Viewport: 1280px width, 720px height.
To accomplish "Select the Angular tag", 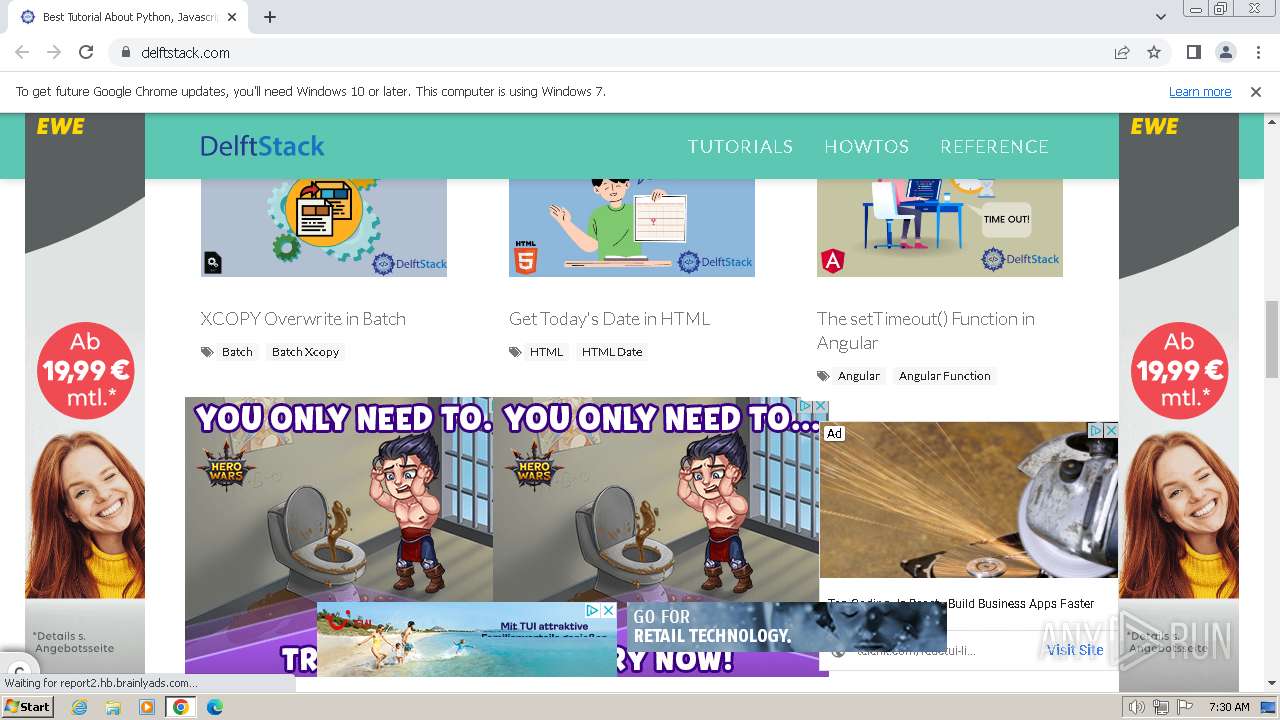I will click(x=859, y=376).
